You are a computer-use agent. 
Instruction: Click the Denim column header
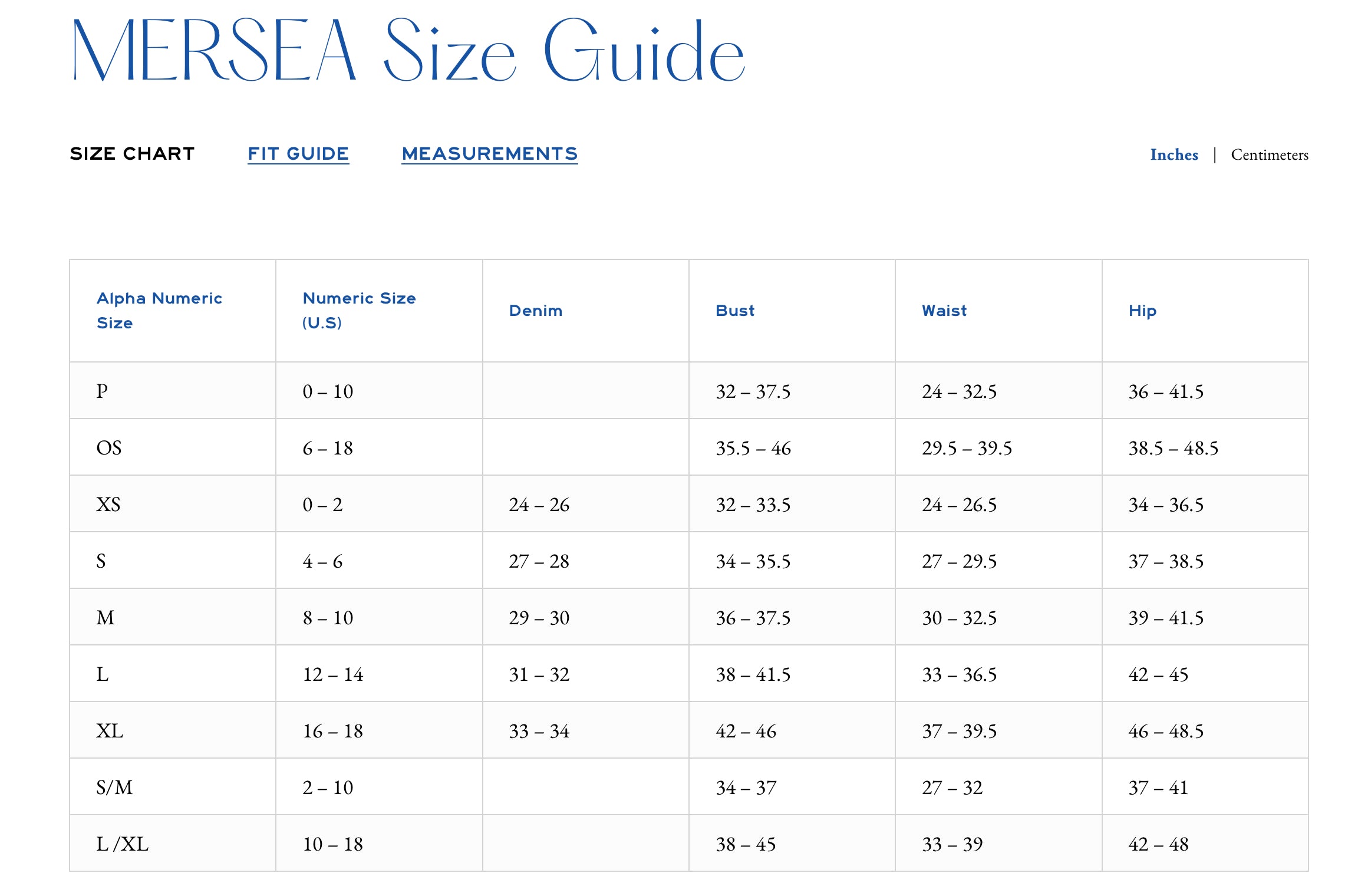pyautogui.click(x=535, y=311)
